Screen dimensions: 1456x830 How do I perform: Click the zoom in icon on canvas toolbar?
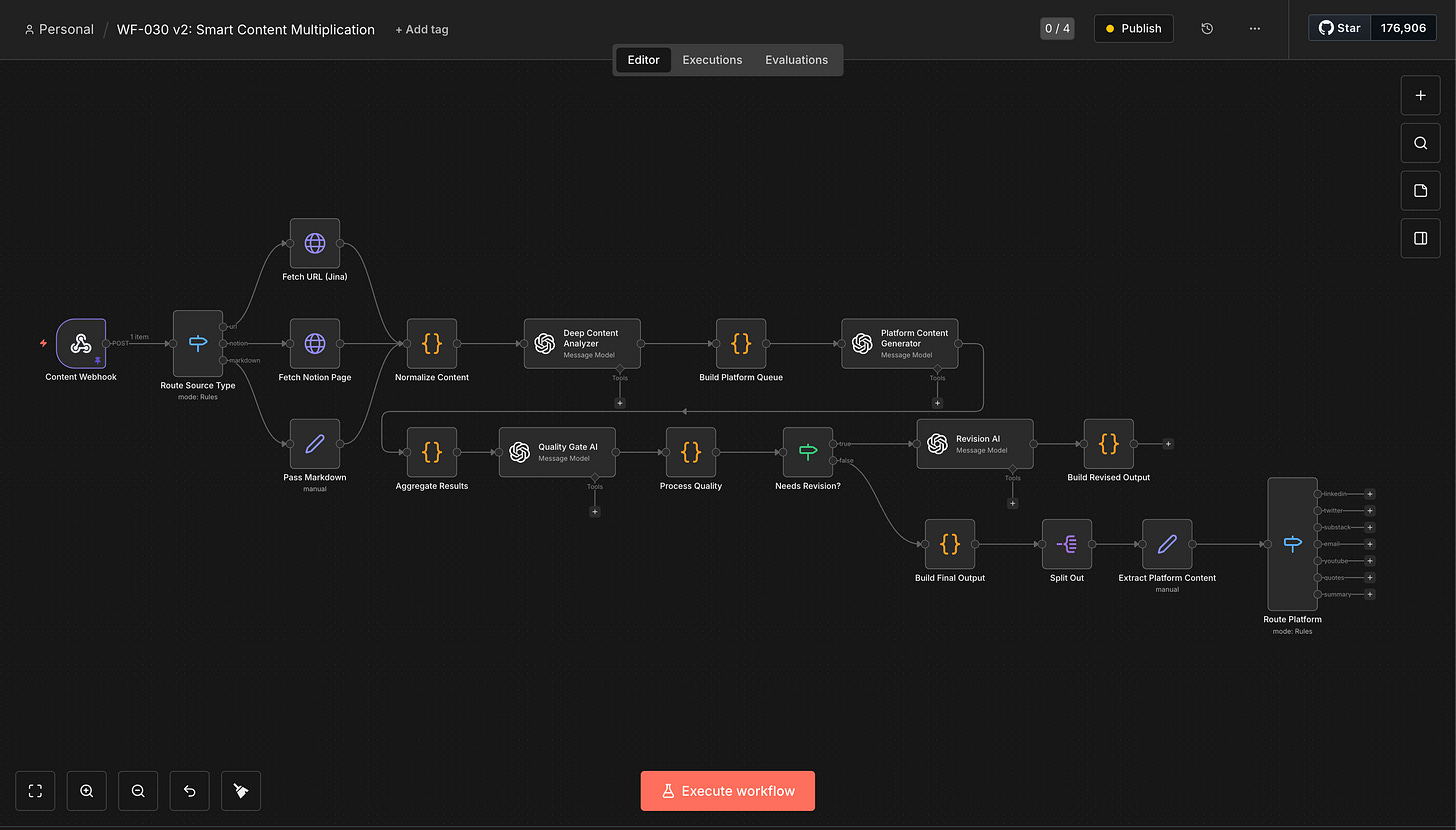86,790
